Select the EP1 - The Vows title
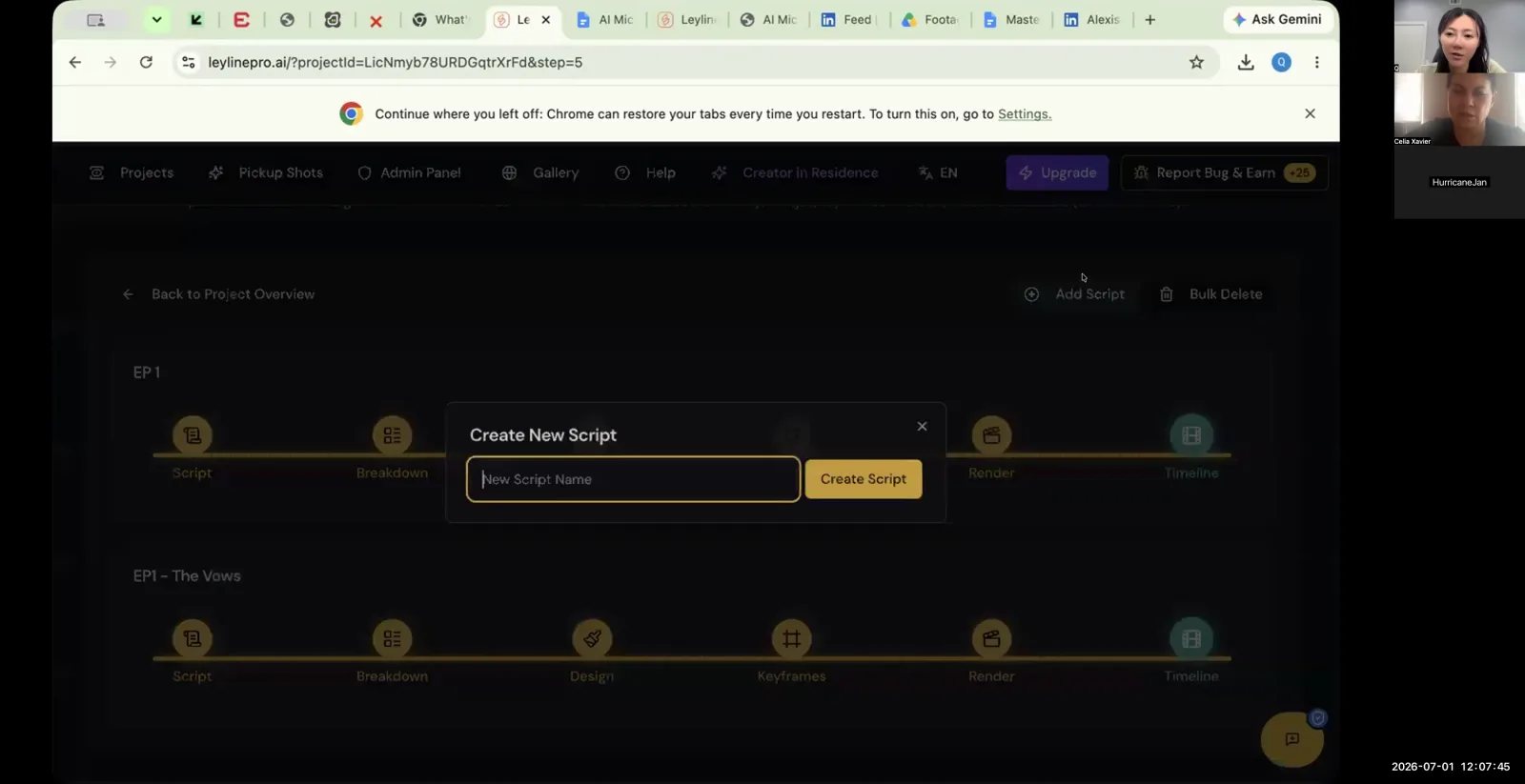This screenshot has width=1525, height=784. (187, 575)
